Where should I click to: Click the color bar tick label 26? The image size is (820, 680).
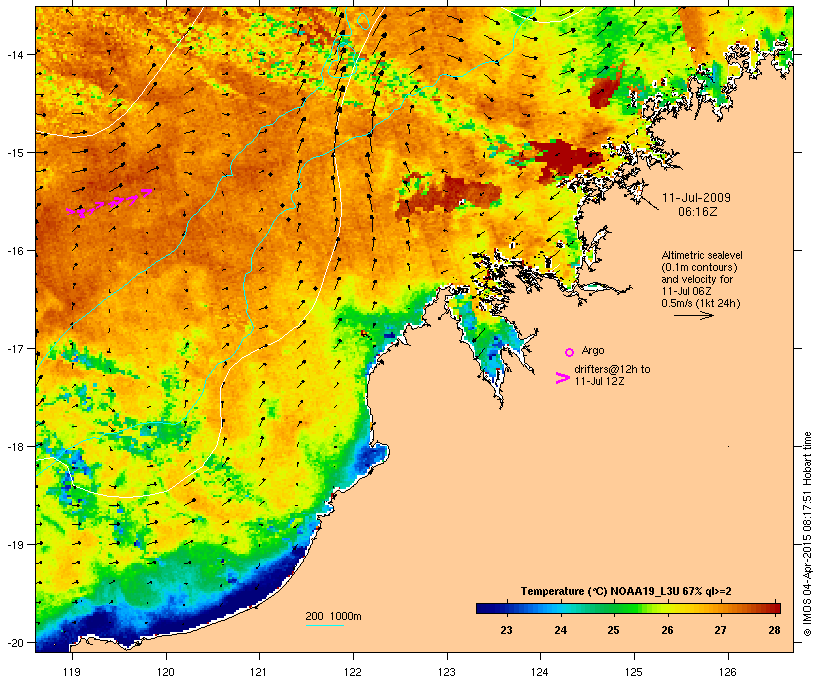click(667, 630)
